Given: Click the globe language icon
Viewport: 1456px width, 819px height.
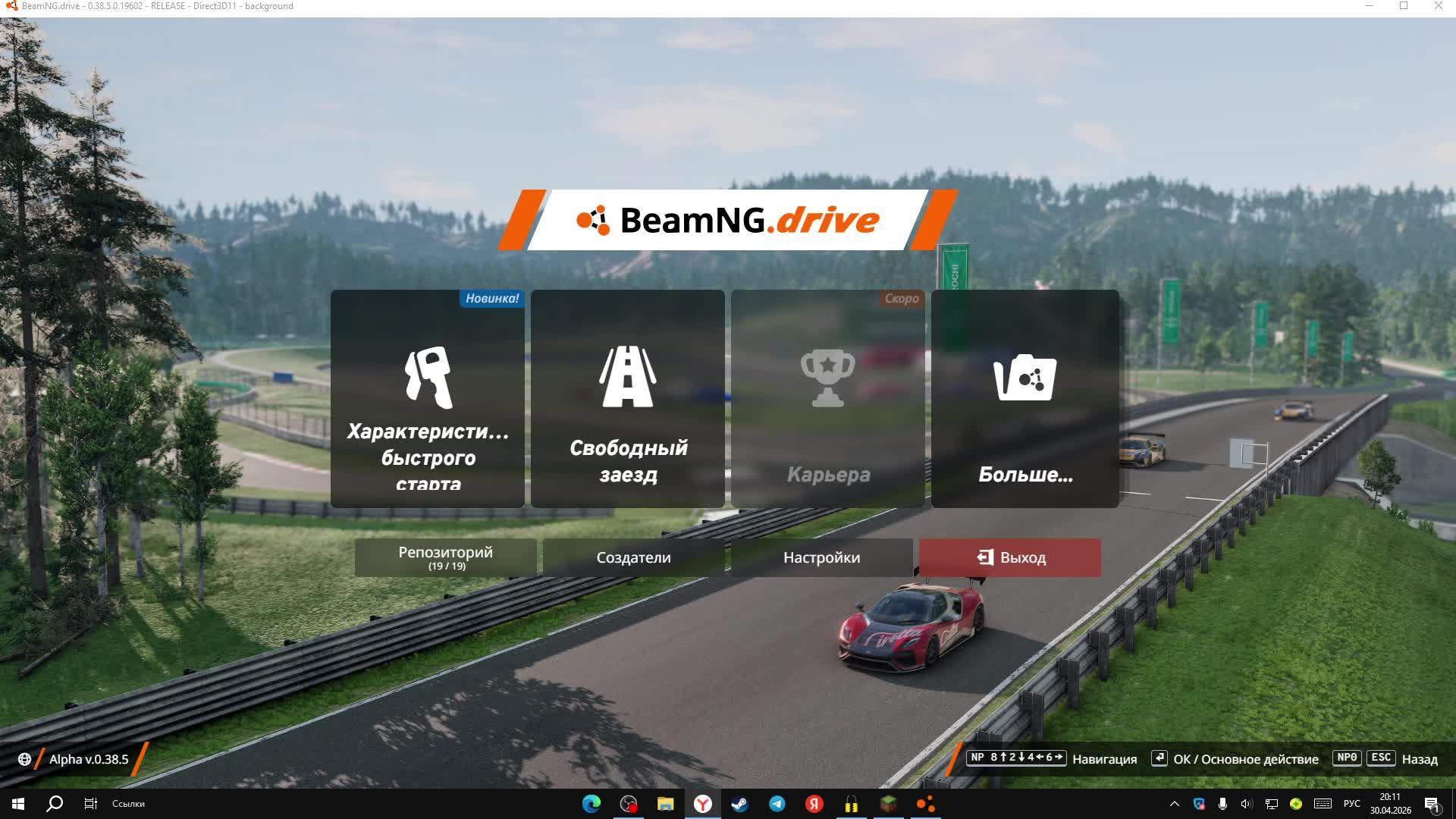Looking at the screenshot, I should pos(24,759).
